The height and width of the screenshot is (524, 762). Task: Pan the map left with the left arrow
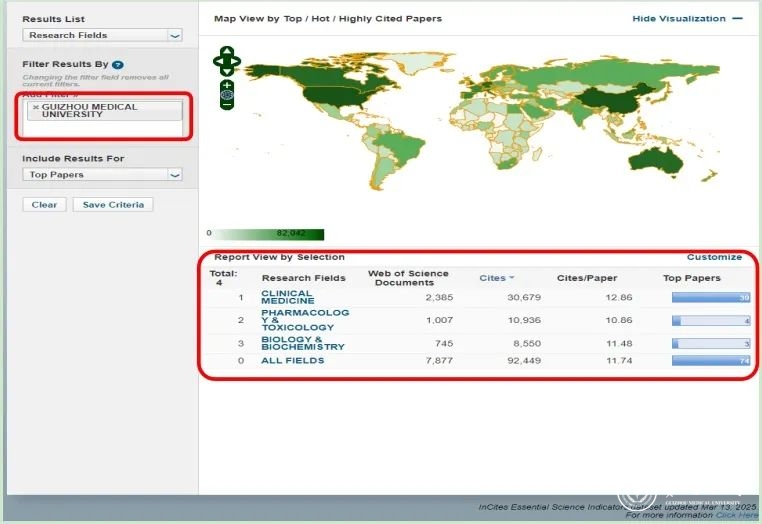[218, 61]
